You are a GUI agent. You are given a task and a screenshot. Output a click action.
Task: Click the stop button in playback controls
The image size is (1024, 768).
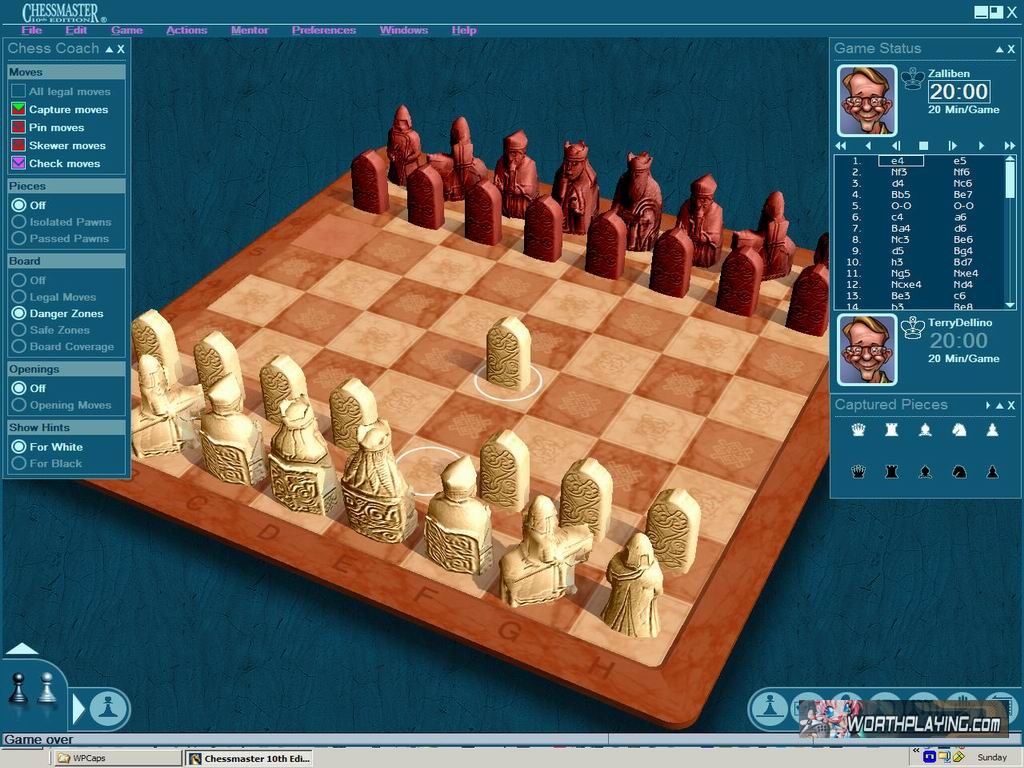tap(924, 146)
